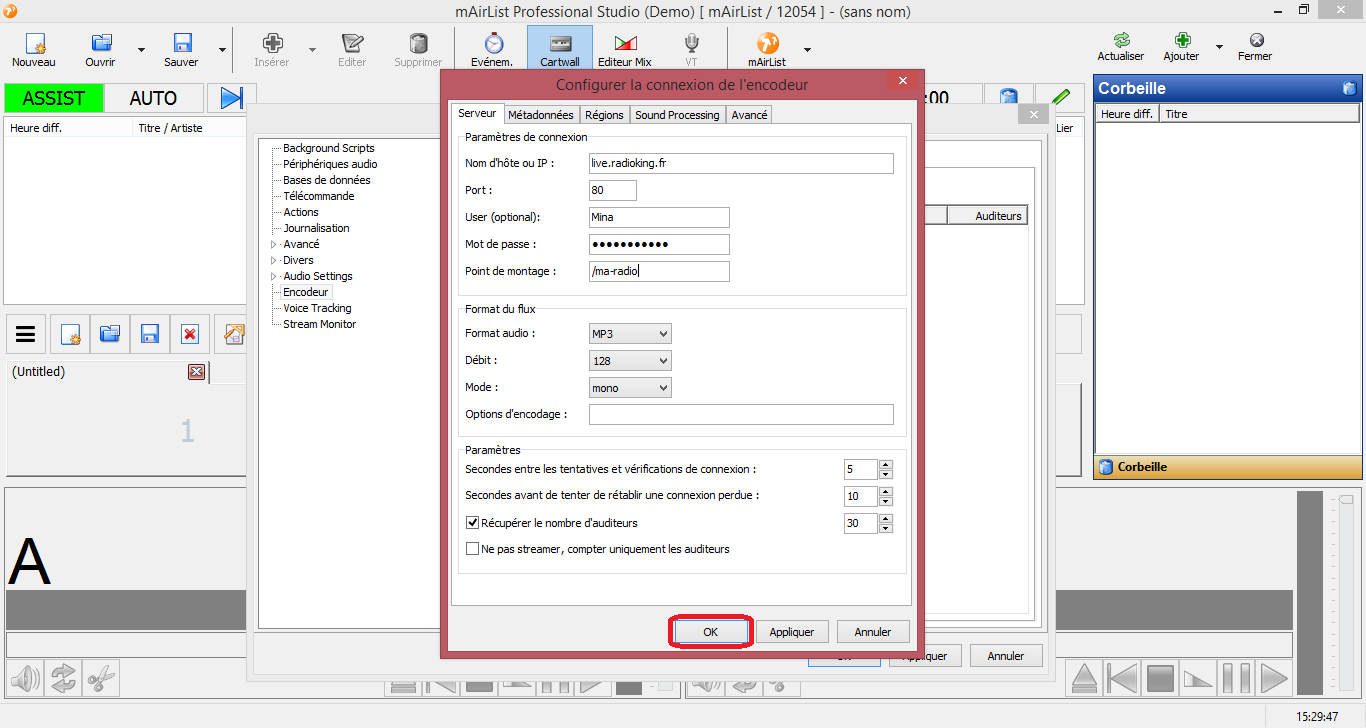Click the volume fader on the right
Screen dimensions: 1366x728
[x=1346, y=499]
